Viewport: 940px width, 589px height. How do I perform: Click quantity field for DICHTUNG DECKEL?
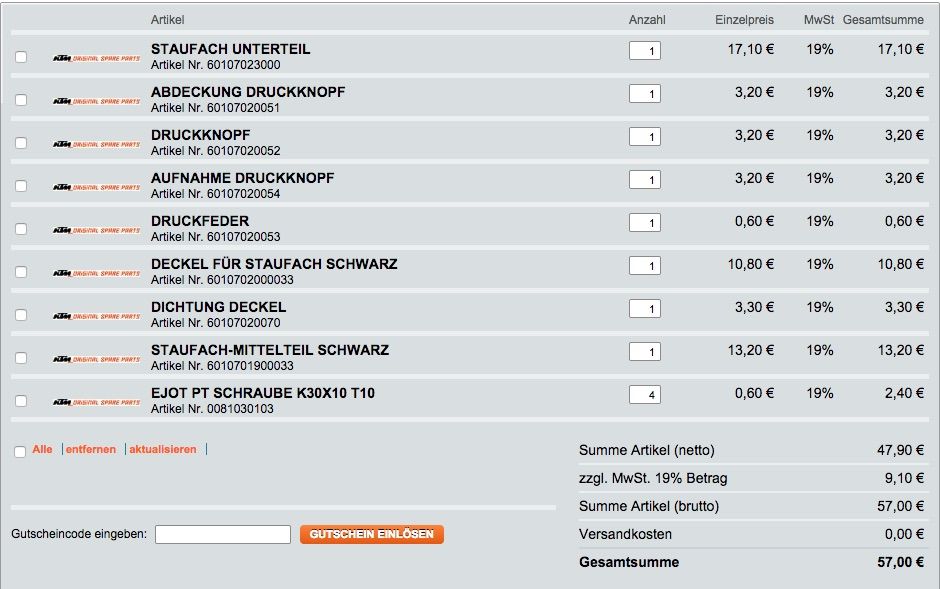[x=645, y=309]
